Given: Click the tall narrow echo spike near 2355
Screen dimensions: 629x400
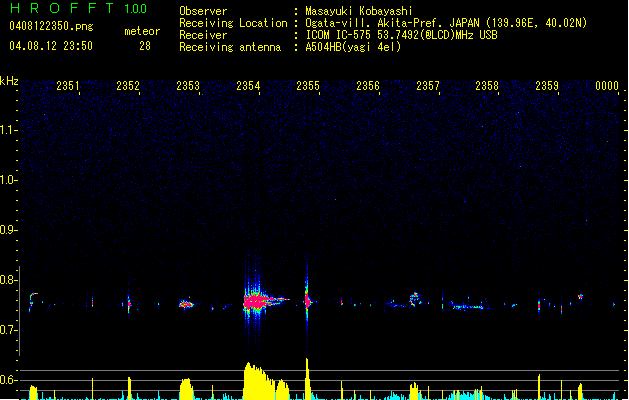Looking at the screenshot, I should click(307, 300).
